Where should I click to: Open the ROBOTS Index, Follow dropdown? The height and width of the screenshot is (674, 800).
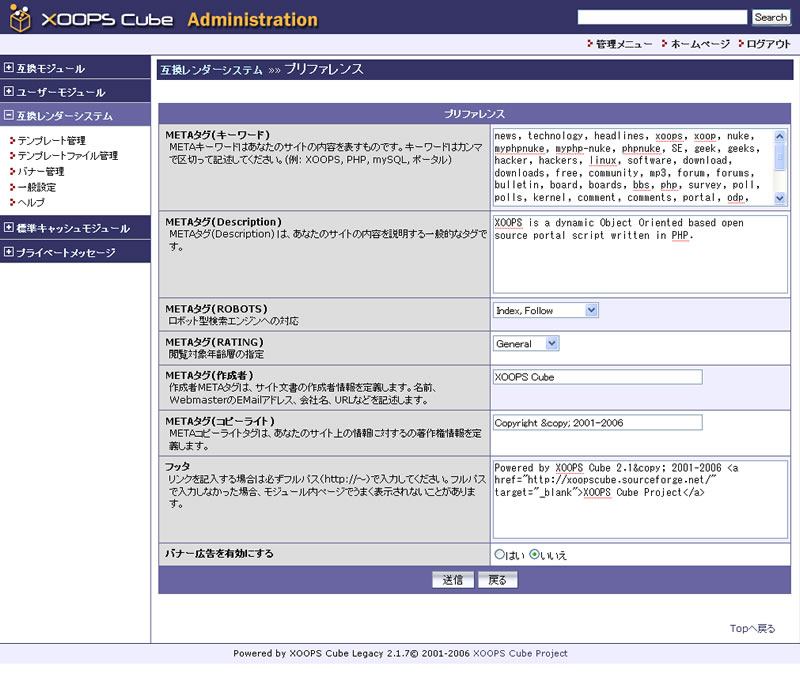(x=545, y=310)
